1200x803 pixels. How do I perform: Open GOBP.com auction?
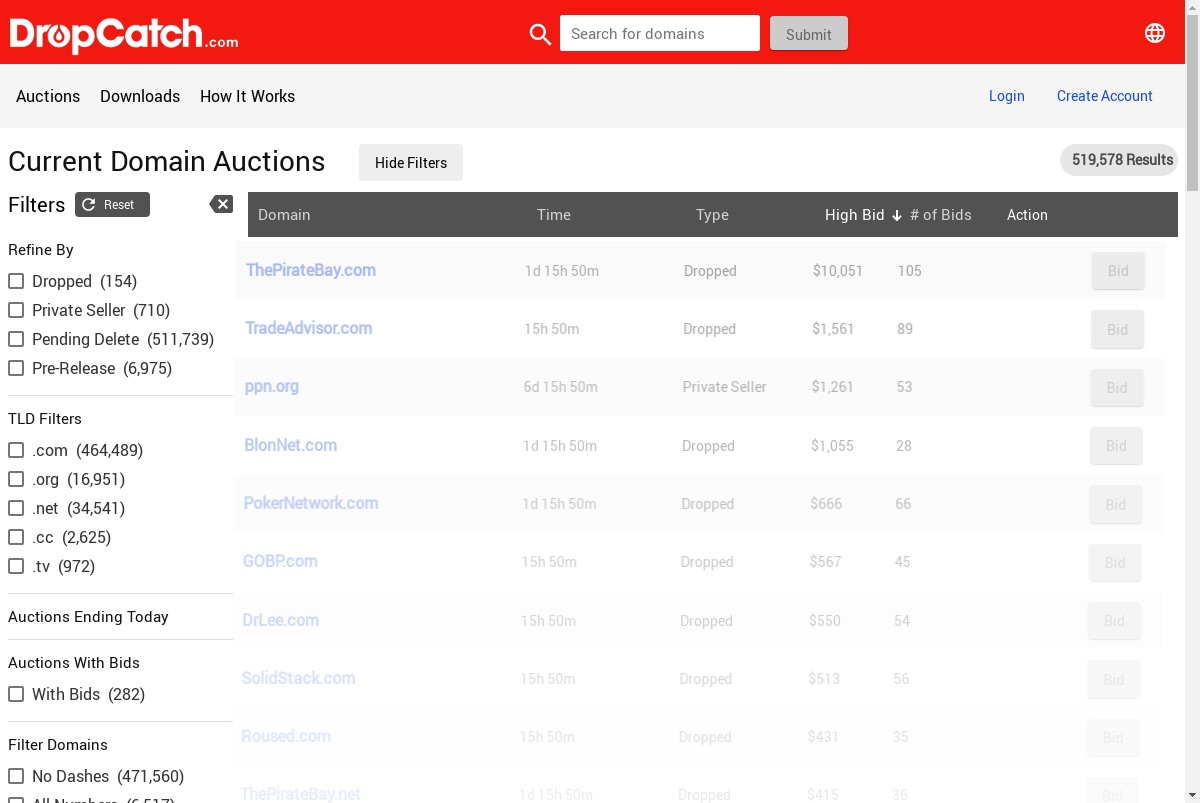point(280,561)
